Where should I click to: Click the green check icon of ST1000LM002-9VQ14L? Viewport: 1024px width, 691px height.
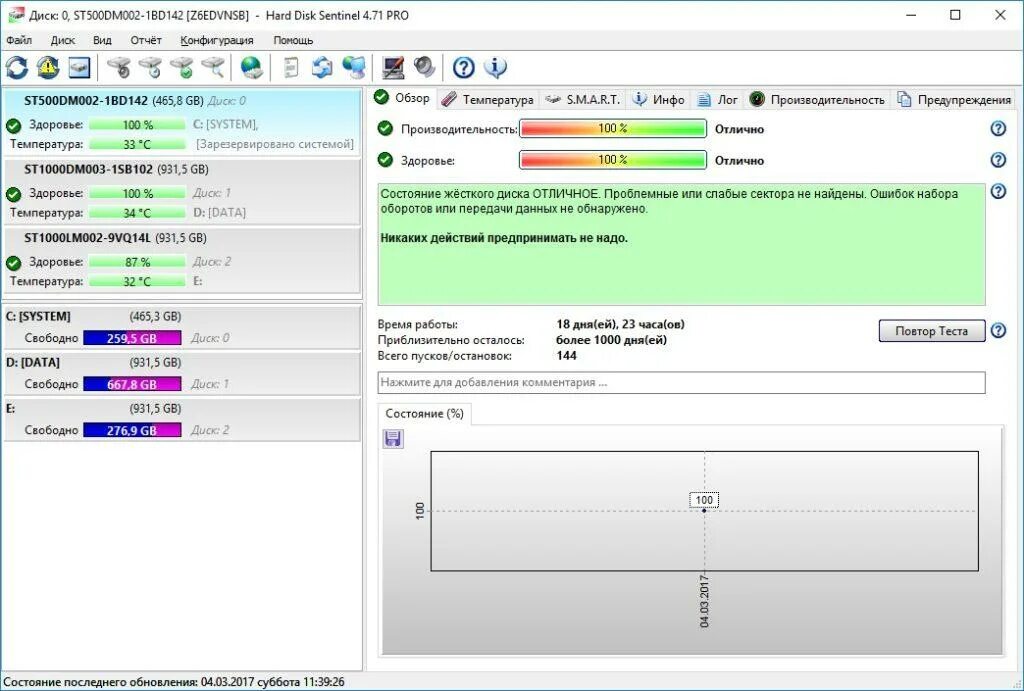pos(14,263)
